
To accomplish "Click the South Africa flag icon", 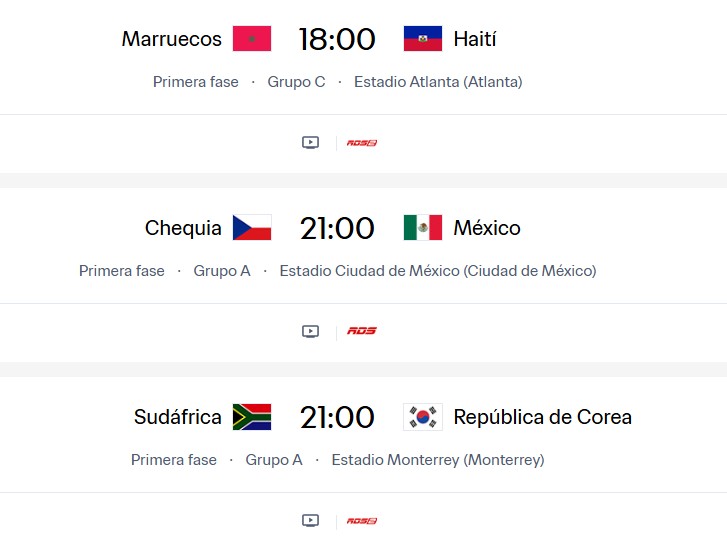I will coord(252,417).
